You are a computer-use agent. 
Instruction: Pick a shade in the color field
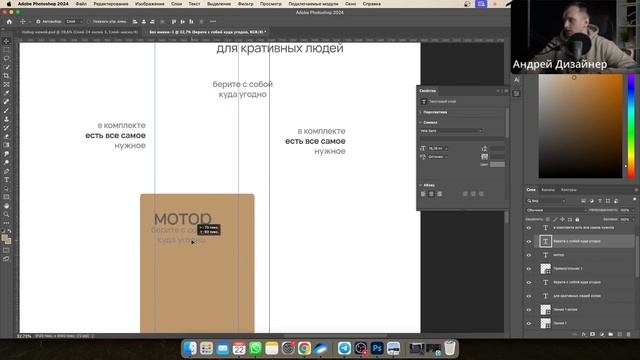[x=580, y=126]
